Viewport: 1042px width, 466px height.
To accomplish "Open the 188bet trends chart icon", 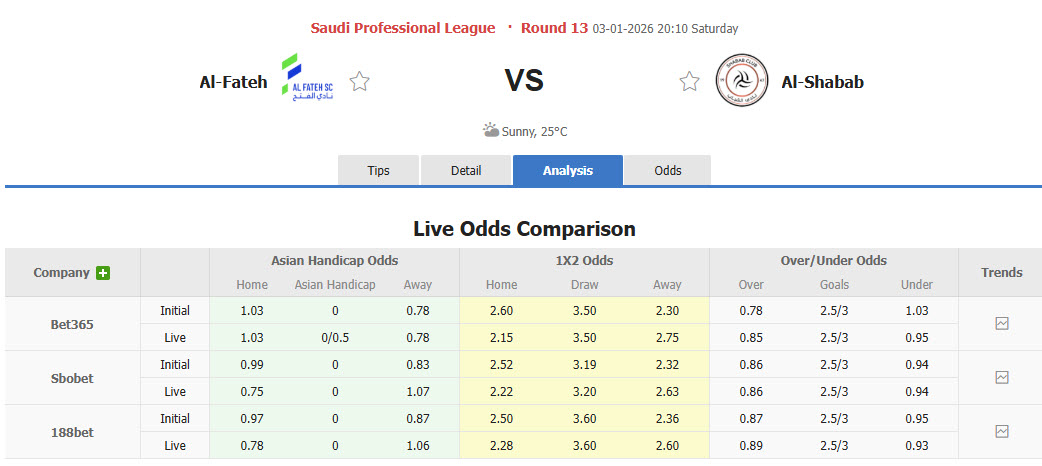I will point(1002,432).
